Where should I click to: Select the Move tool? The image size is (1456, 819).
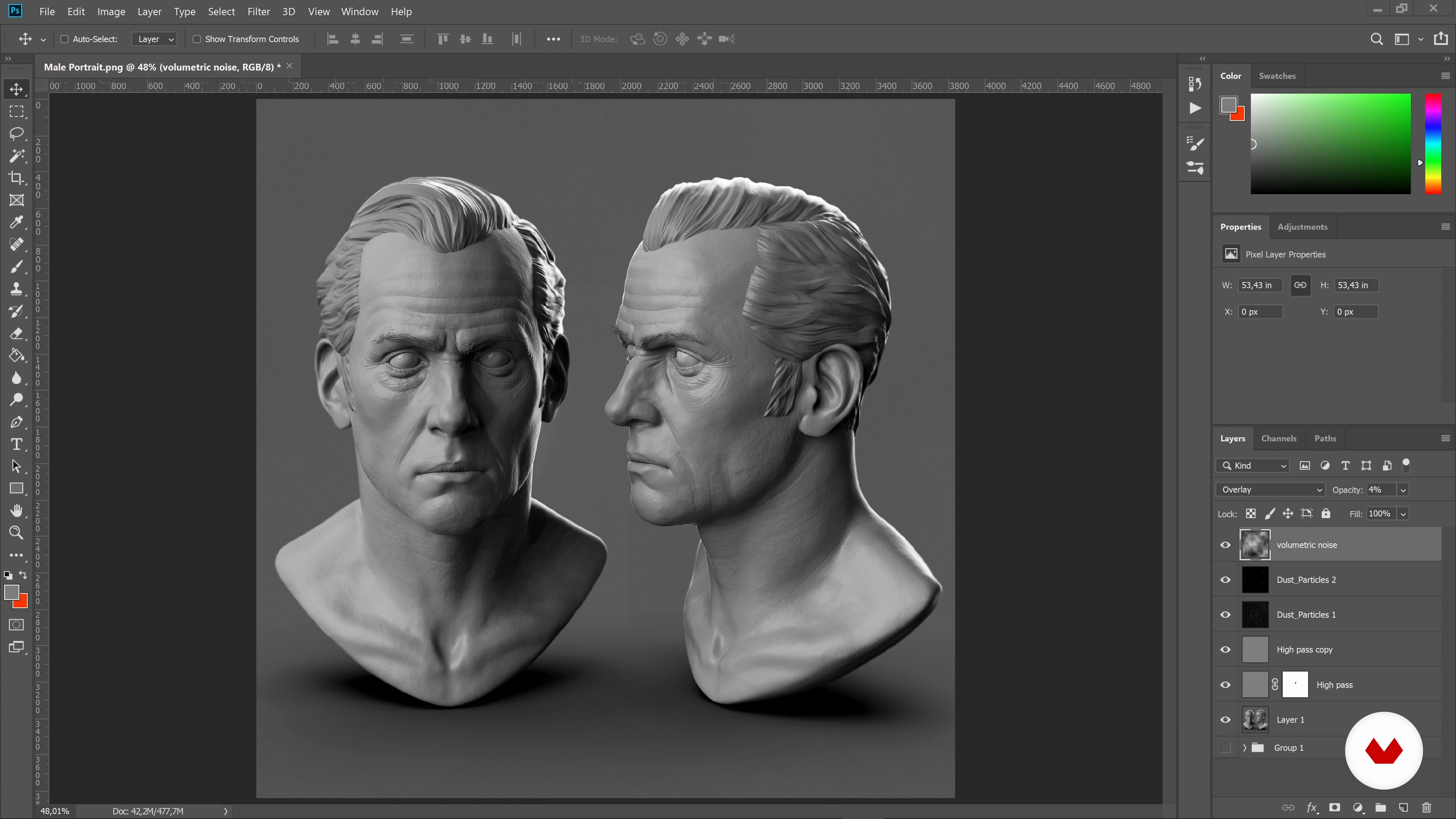click(16, 89)
